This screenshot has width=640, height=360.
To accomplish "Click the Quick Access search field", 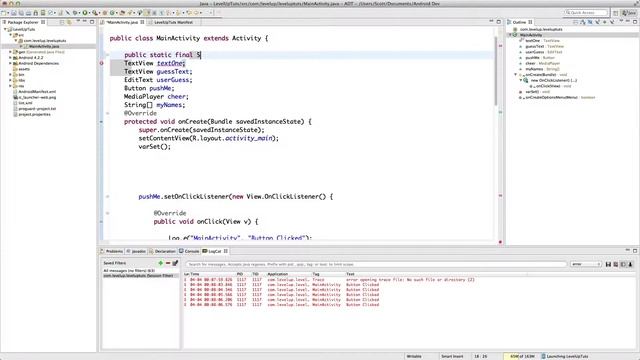I will 586,13.
